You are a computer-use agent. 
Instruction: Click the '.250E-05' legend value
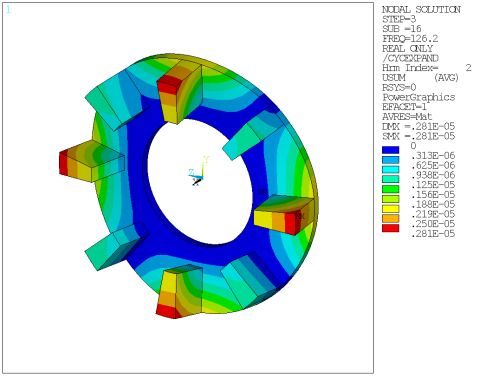(x=433, y=224)
